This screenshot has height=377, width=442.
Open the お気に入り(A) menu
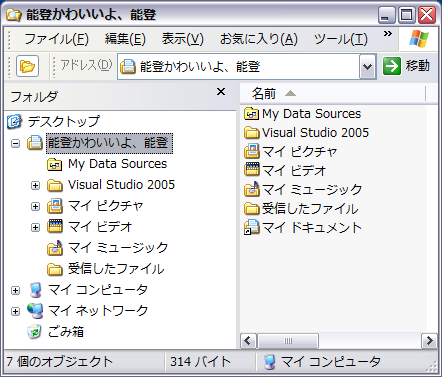coord(259,39)
